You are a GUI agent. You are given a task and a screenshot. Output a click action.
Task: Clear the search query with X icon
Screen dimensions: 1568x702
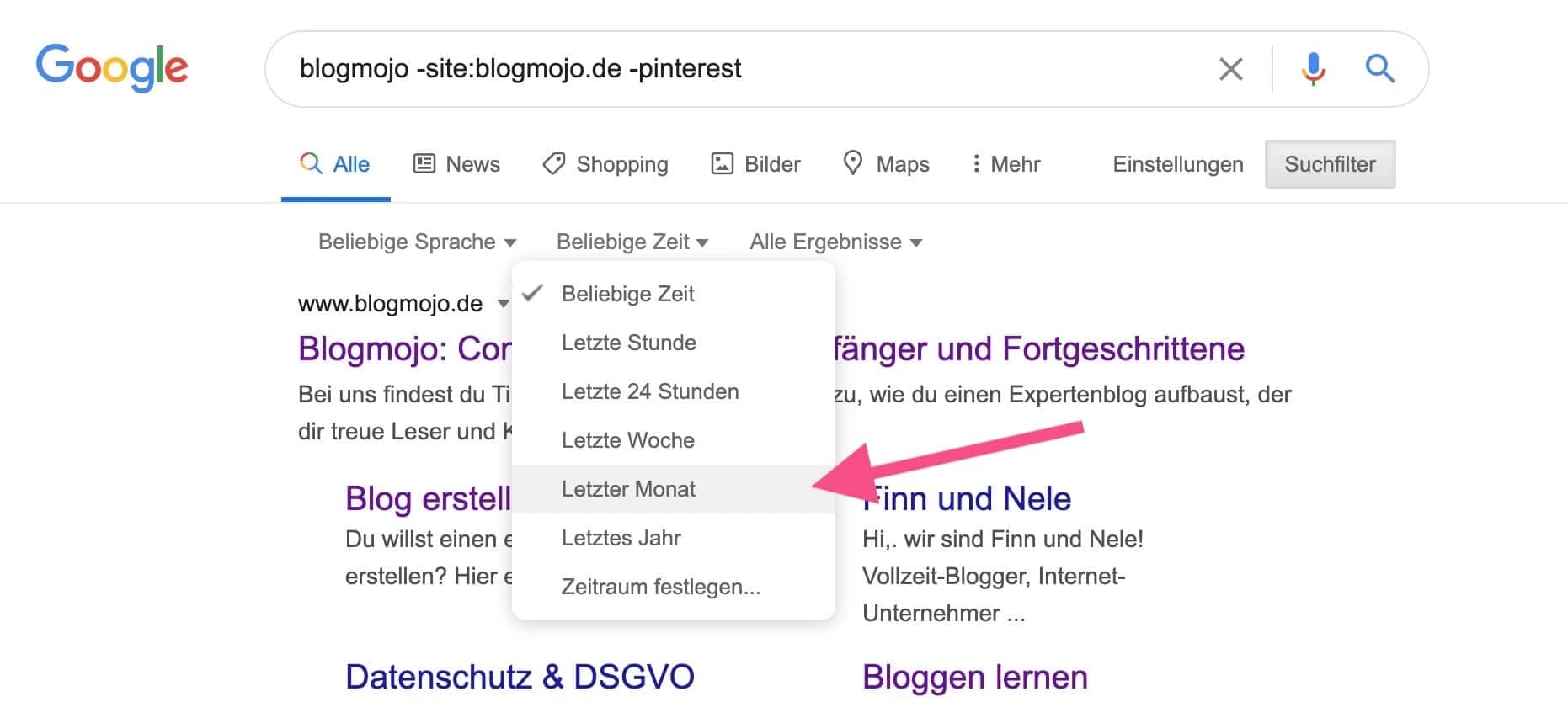pyautogui.click(x=1230, y=69)
